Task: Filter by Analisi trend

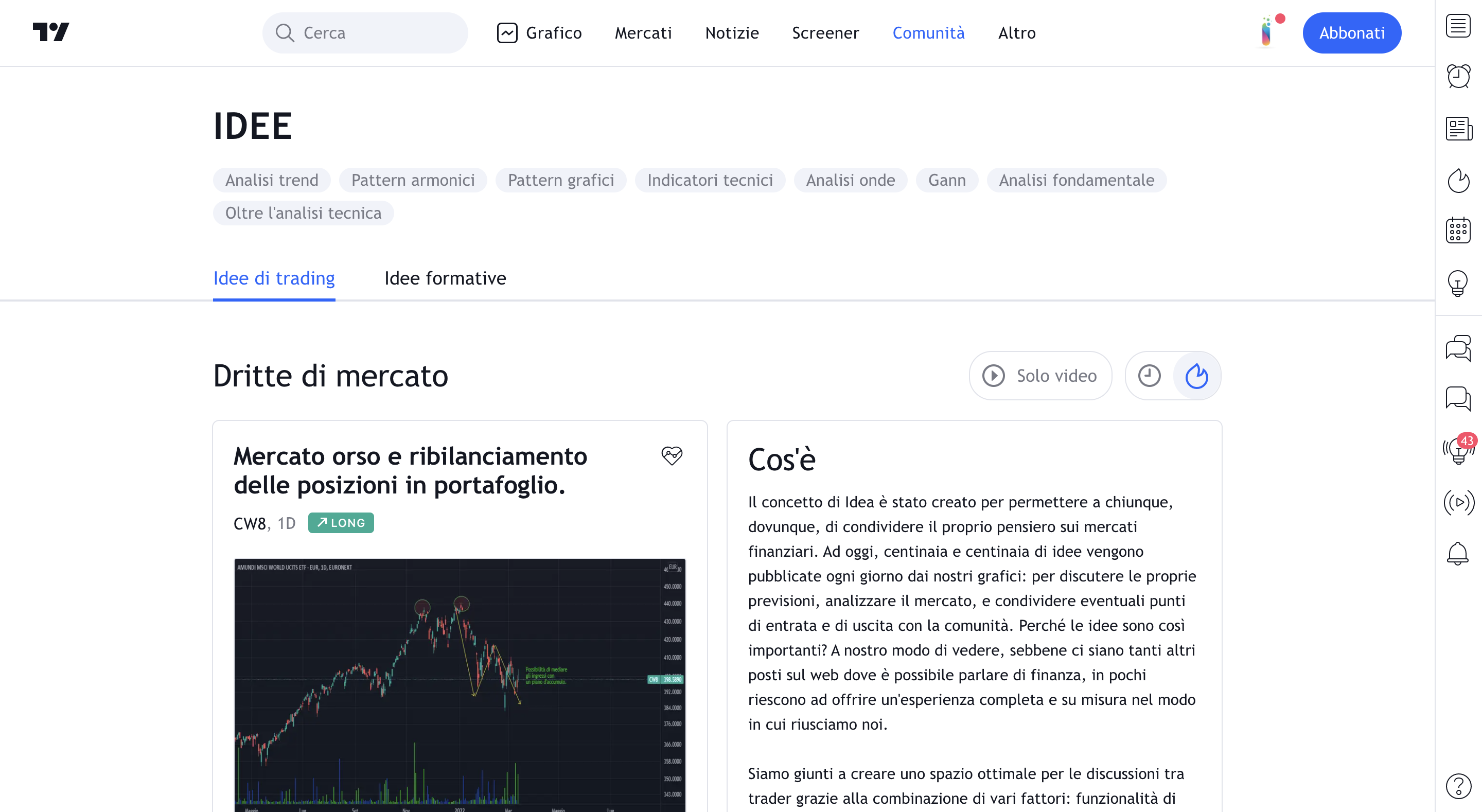Action: [x=272, y=180]
